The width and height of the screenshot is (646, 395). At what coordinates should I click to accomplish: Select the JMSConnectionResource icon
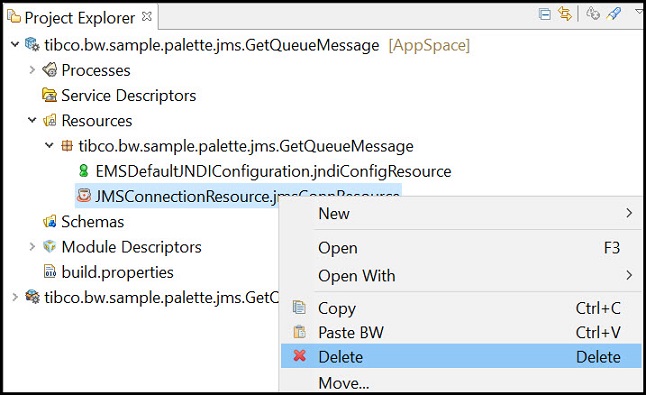[x=84, y=195]
